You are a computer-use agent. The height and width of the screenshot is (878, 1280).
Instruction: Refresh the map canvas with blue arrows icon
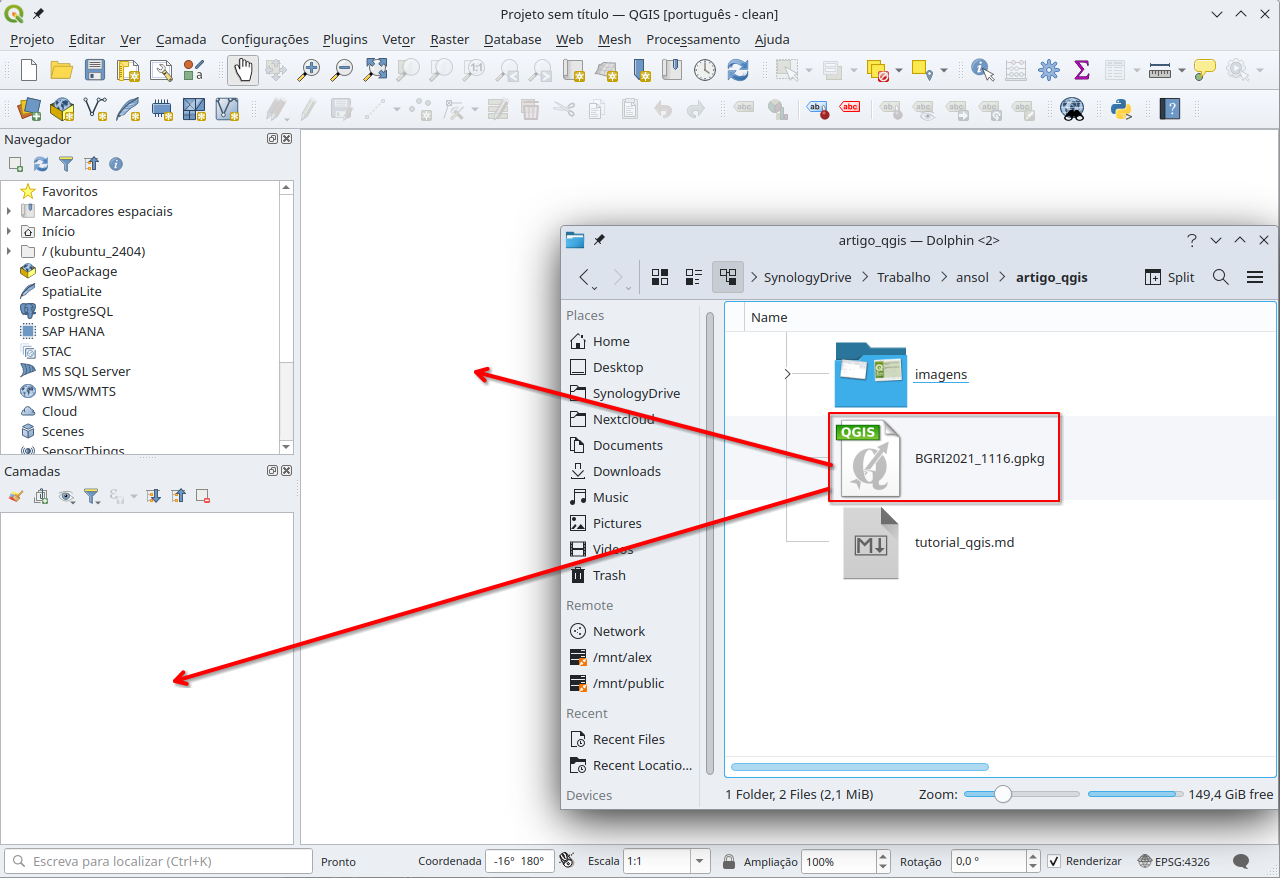click(x=738, y=70)
